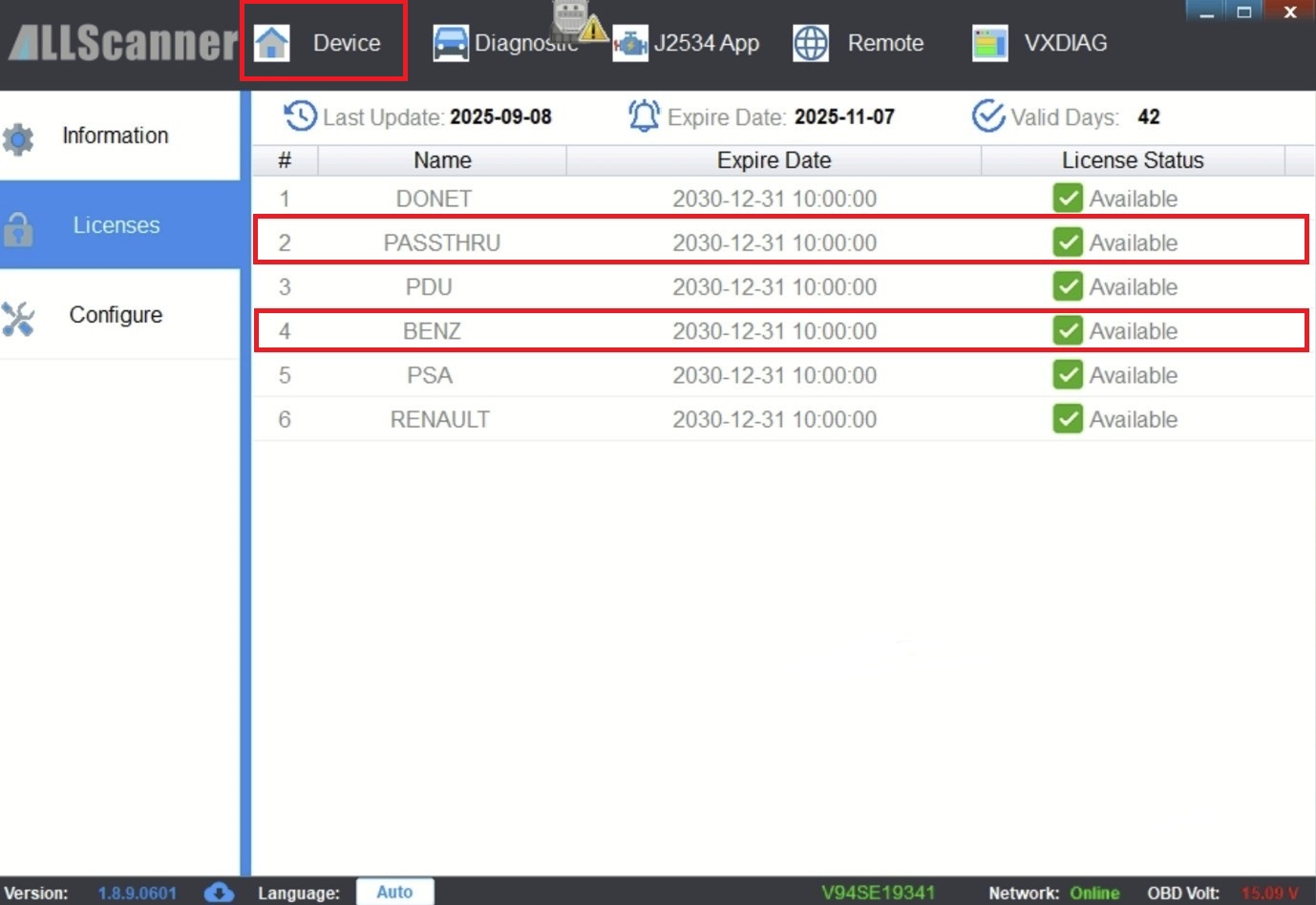The width and height of the screenshot is (1316, 905).
Task: Open the Language Auto dropdown
Action: point(394,892)
